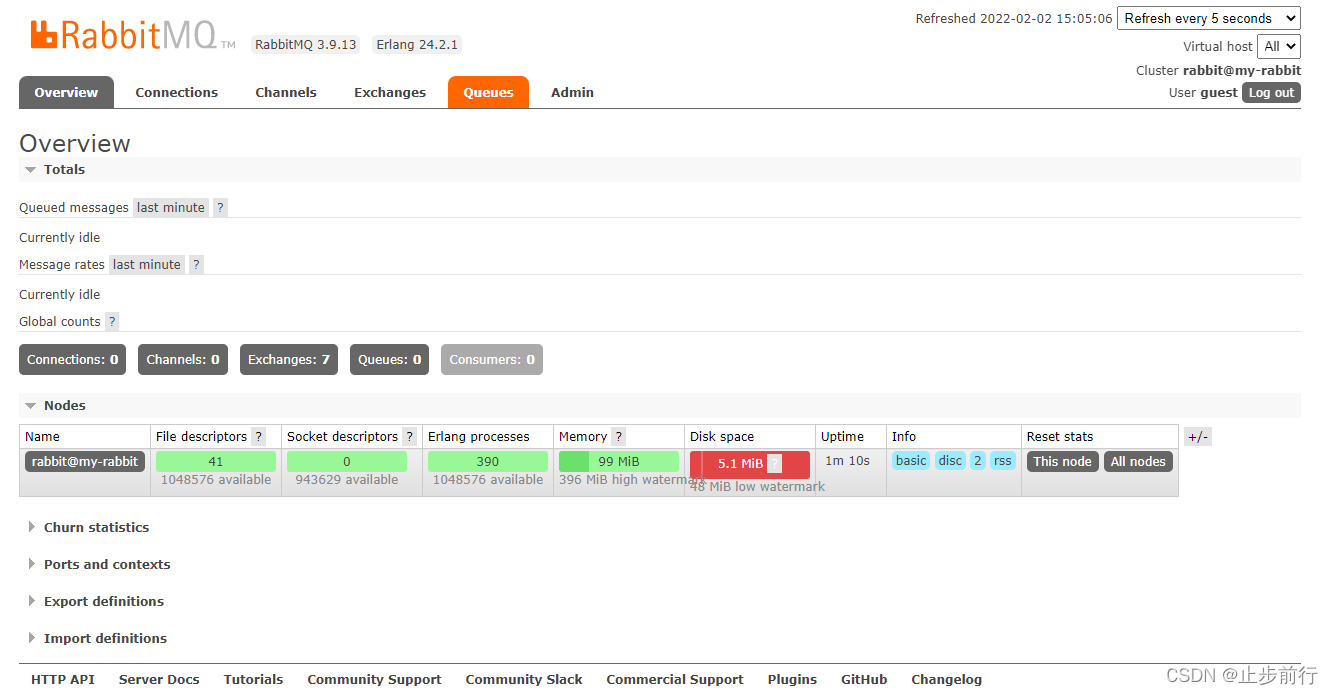The height and width of the screenshot is (695, 1333).
Task: Switch to the Admin tab
Action: click(573, 92)
